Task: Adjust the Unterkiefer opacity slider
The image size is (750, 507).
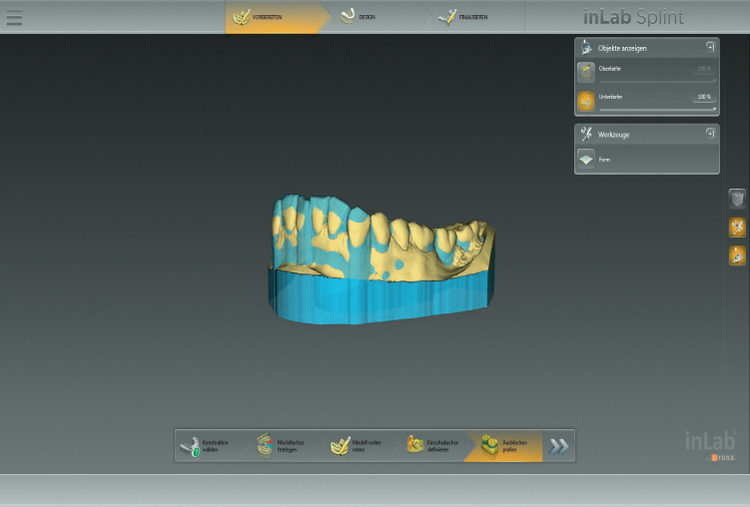Action: pyautogui.click(x=657, y=109)
